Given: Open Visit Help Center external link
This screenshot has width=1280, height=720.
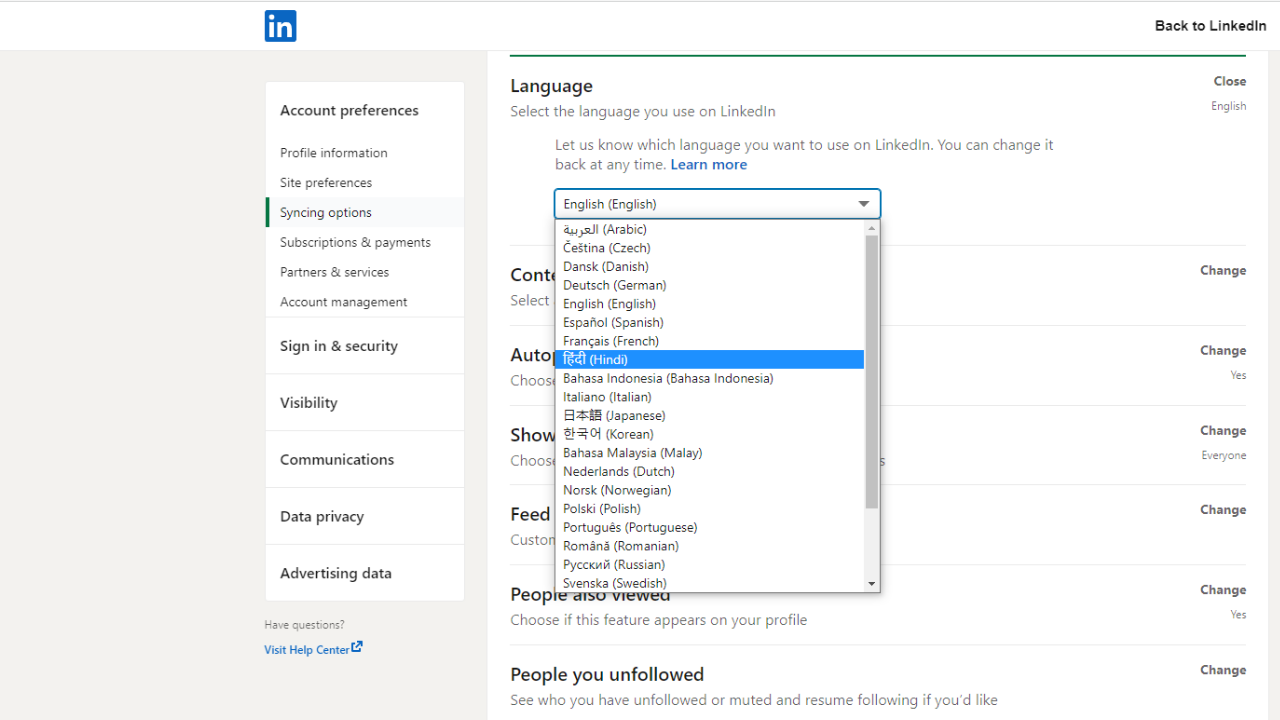Looking at the screenshot, I should click(x=313, y=649).
